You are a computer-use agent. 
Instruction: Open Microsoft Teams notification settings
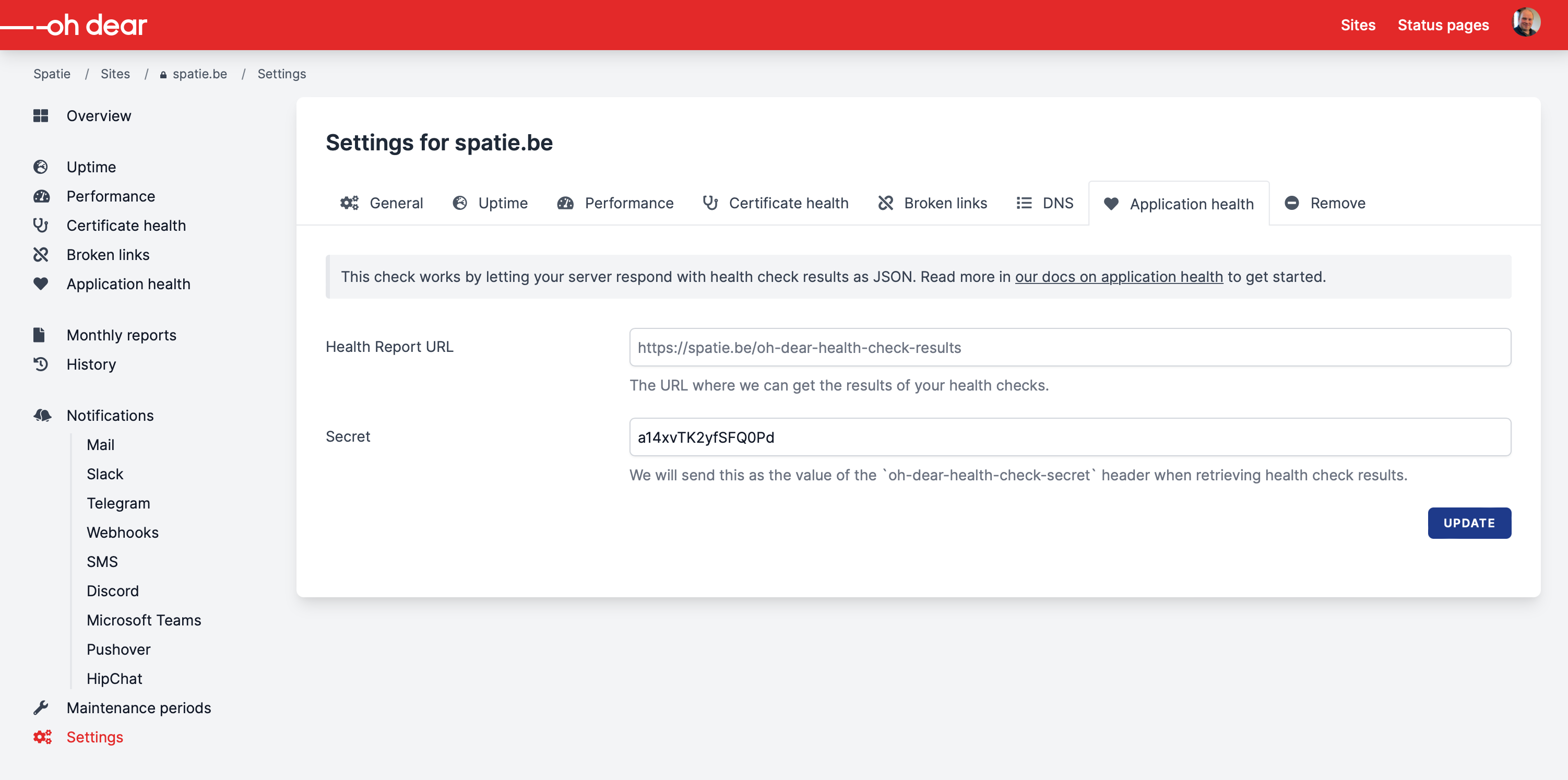(144, 620)
